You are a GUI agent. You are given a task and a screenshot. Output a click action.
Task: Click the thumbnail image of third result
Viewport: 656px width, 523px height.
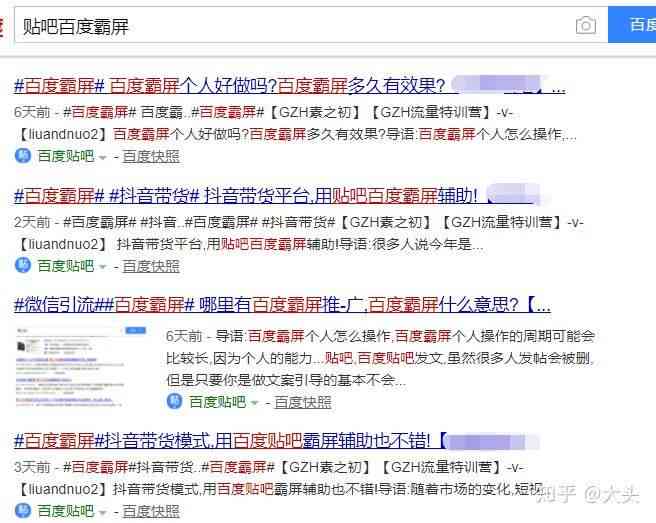pyautogui.click(x=81, y=366)
